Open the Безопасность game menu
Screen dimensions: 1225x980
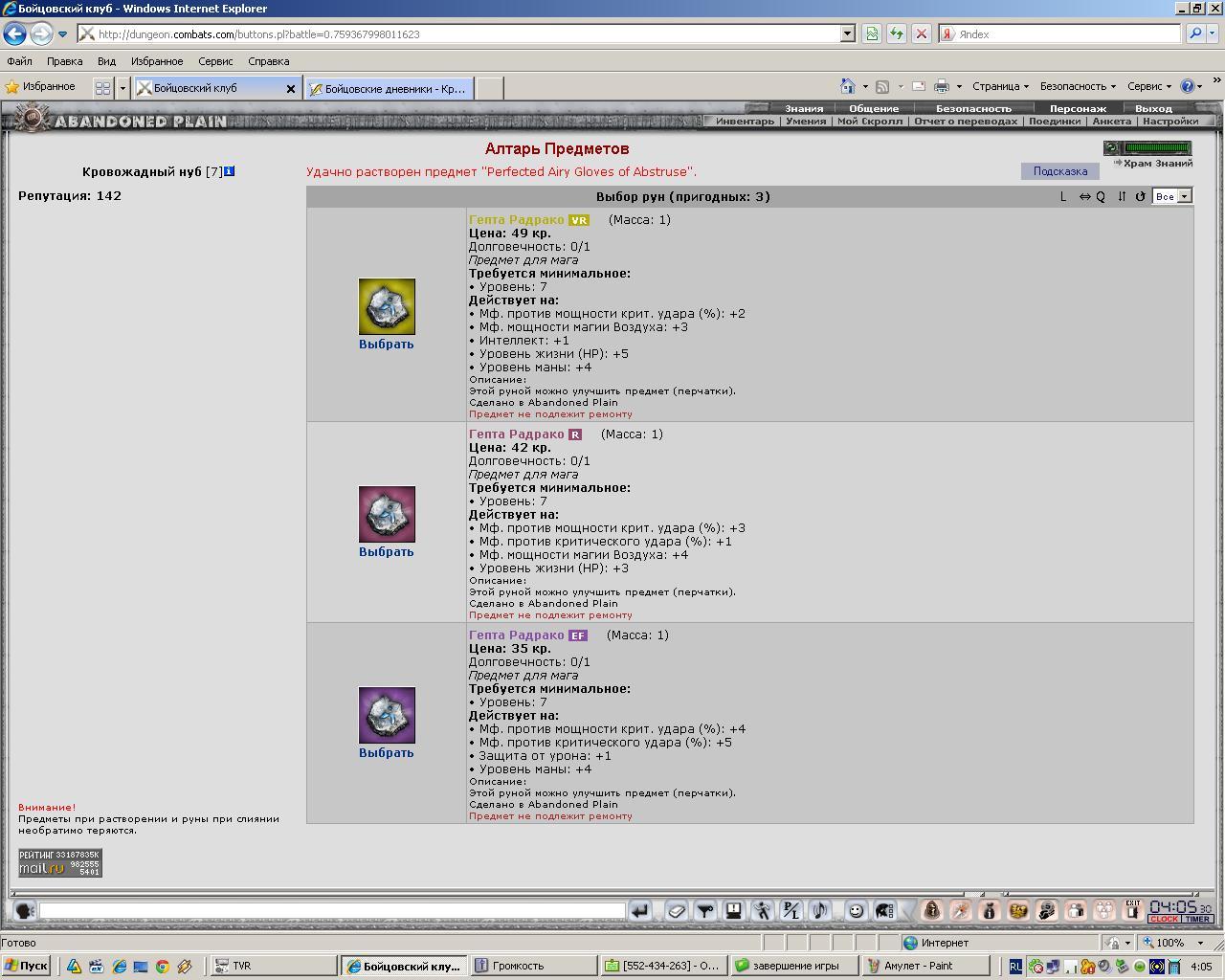point(973,108)
